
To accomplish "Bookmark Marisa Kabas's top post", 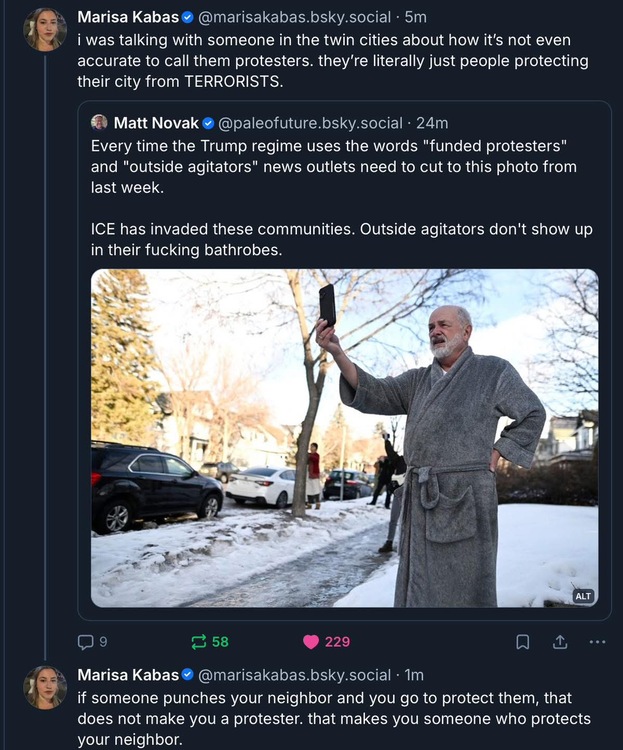I will click(522, 642).
